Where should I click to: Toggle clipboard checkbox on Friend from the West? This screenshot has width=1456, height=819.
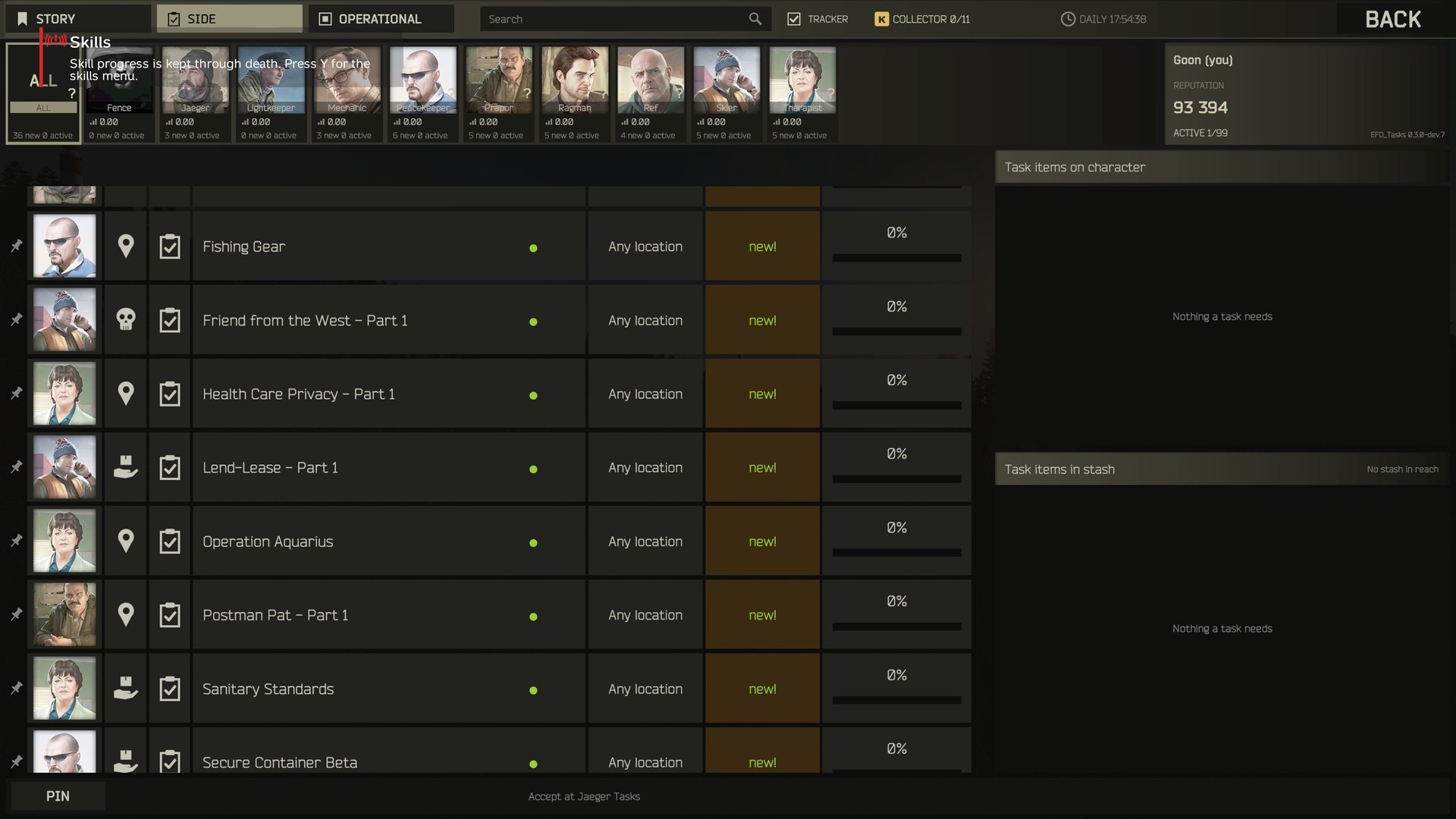(x=170, y=320)
